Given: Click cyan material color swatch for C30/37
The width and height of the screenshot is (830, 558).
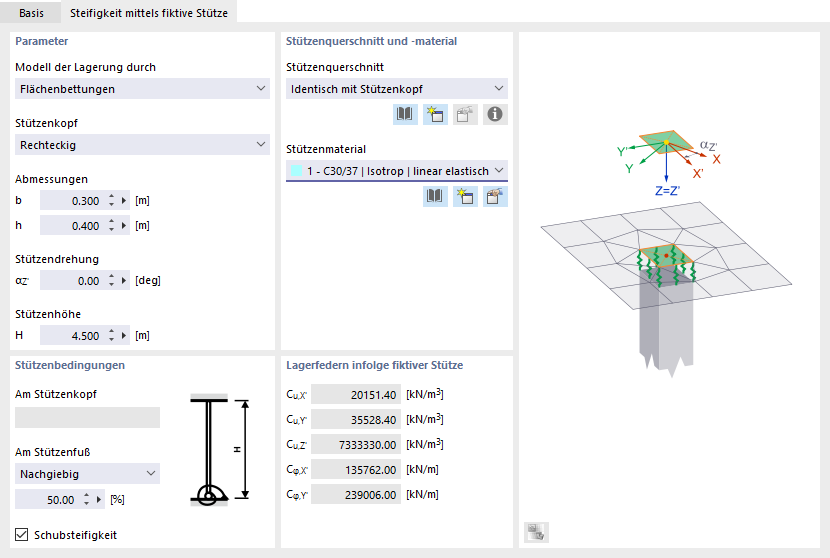Looking at the screenshot, I should coord(296,170).
